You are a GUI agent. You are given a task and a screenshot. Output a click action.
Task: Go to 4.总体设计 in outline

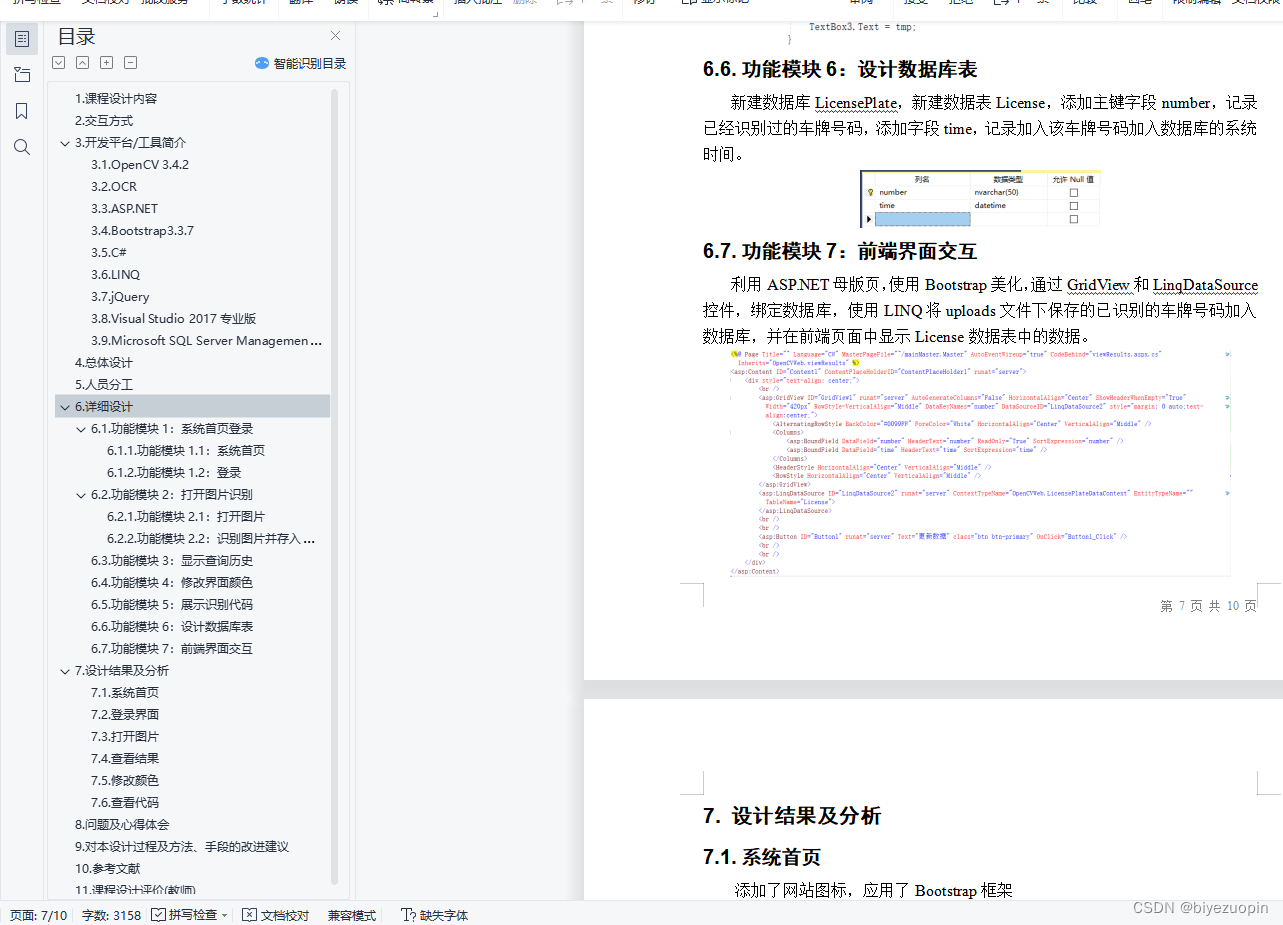[x=104, y=363]
